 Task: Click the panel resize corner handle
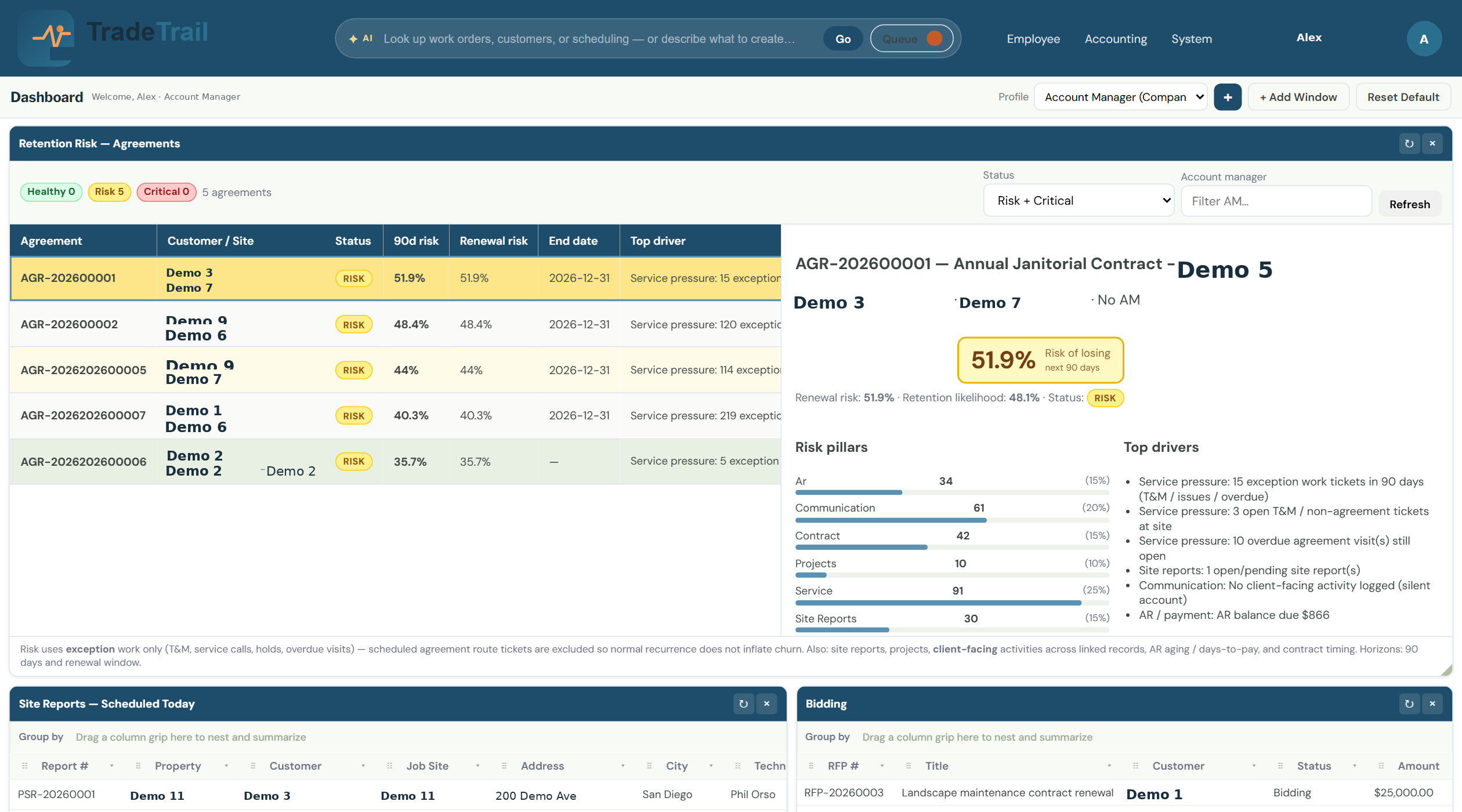tap(1446, 670)
